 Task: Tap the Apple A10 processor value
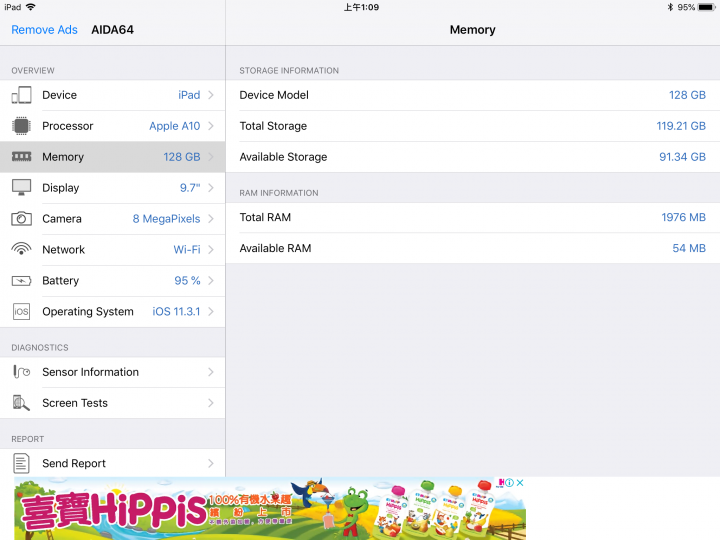coord(174,126)
